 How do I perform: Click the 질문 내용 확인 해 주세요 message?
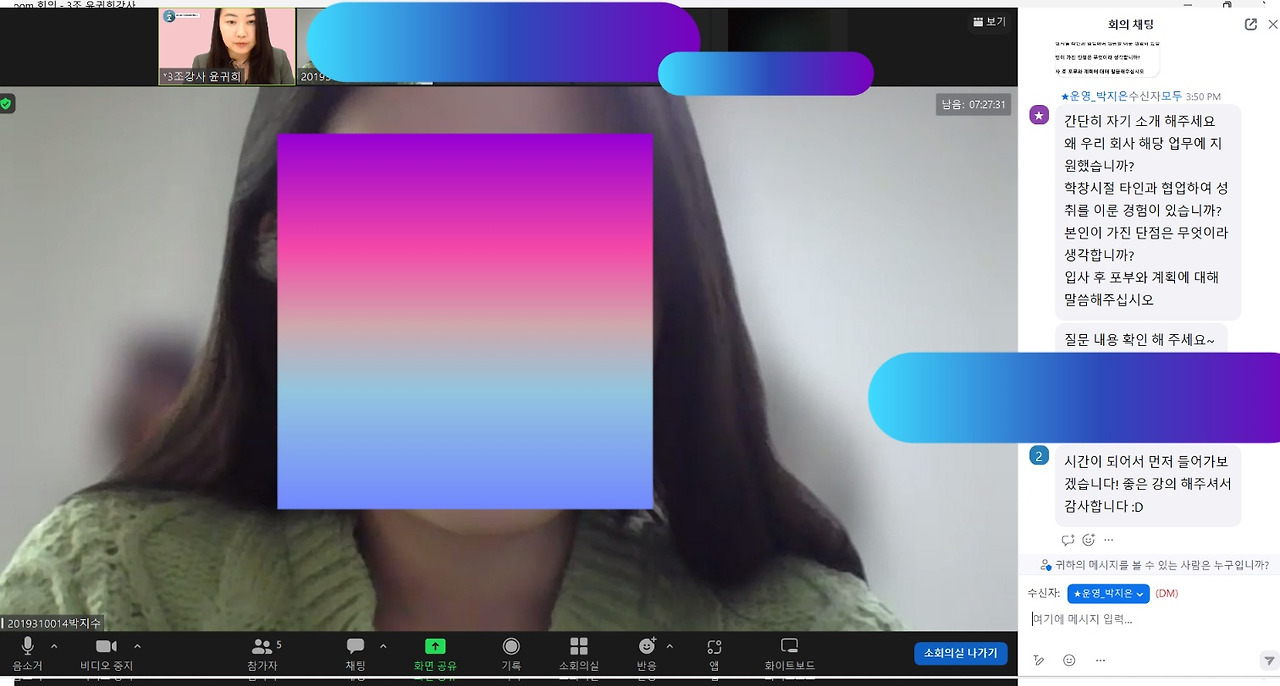1140,339
